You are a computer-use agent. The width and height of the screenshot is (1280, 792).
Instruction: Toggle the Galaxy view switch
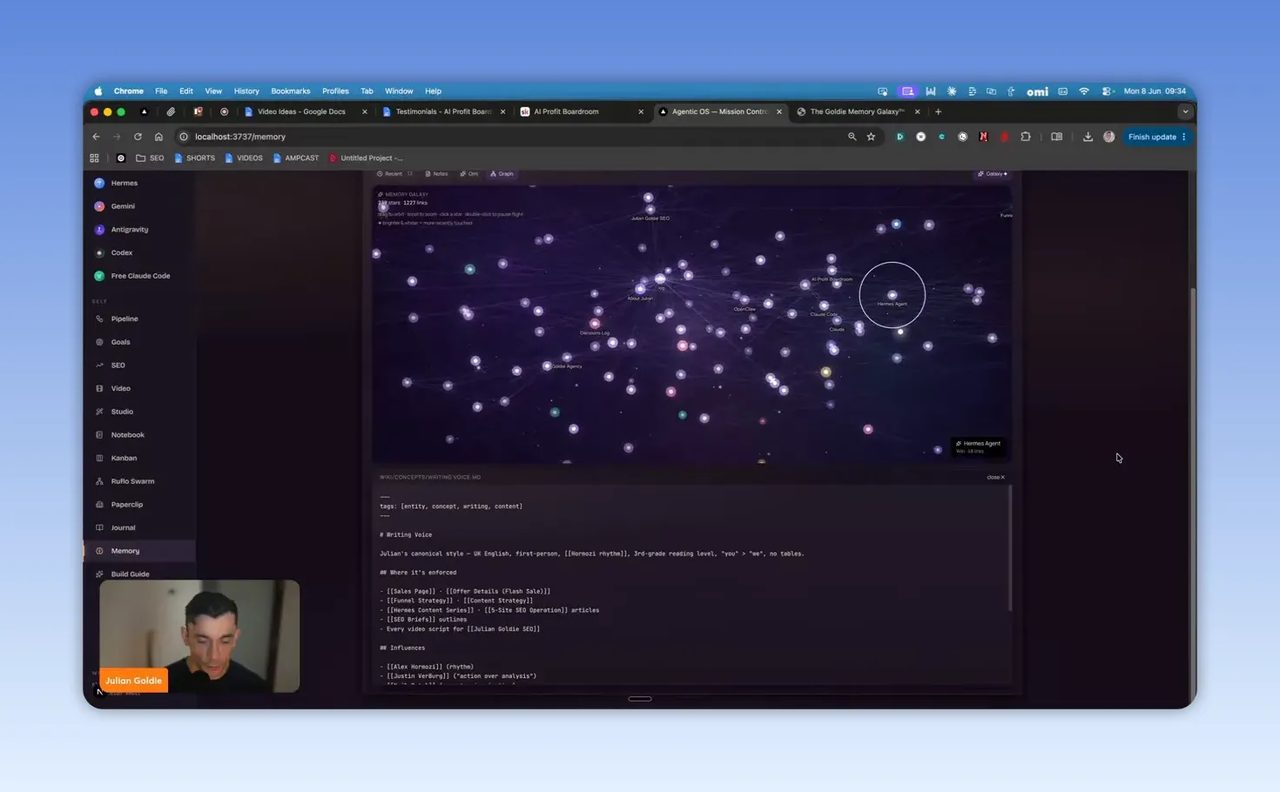click(992, 174)
